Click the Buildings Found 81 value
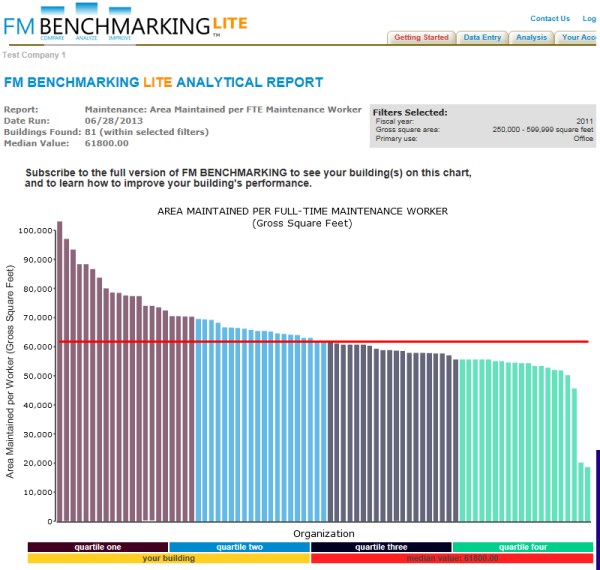The image size is (600, 570). click(x=147, y=132)
